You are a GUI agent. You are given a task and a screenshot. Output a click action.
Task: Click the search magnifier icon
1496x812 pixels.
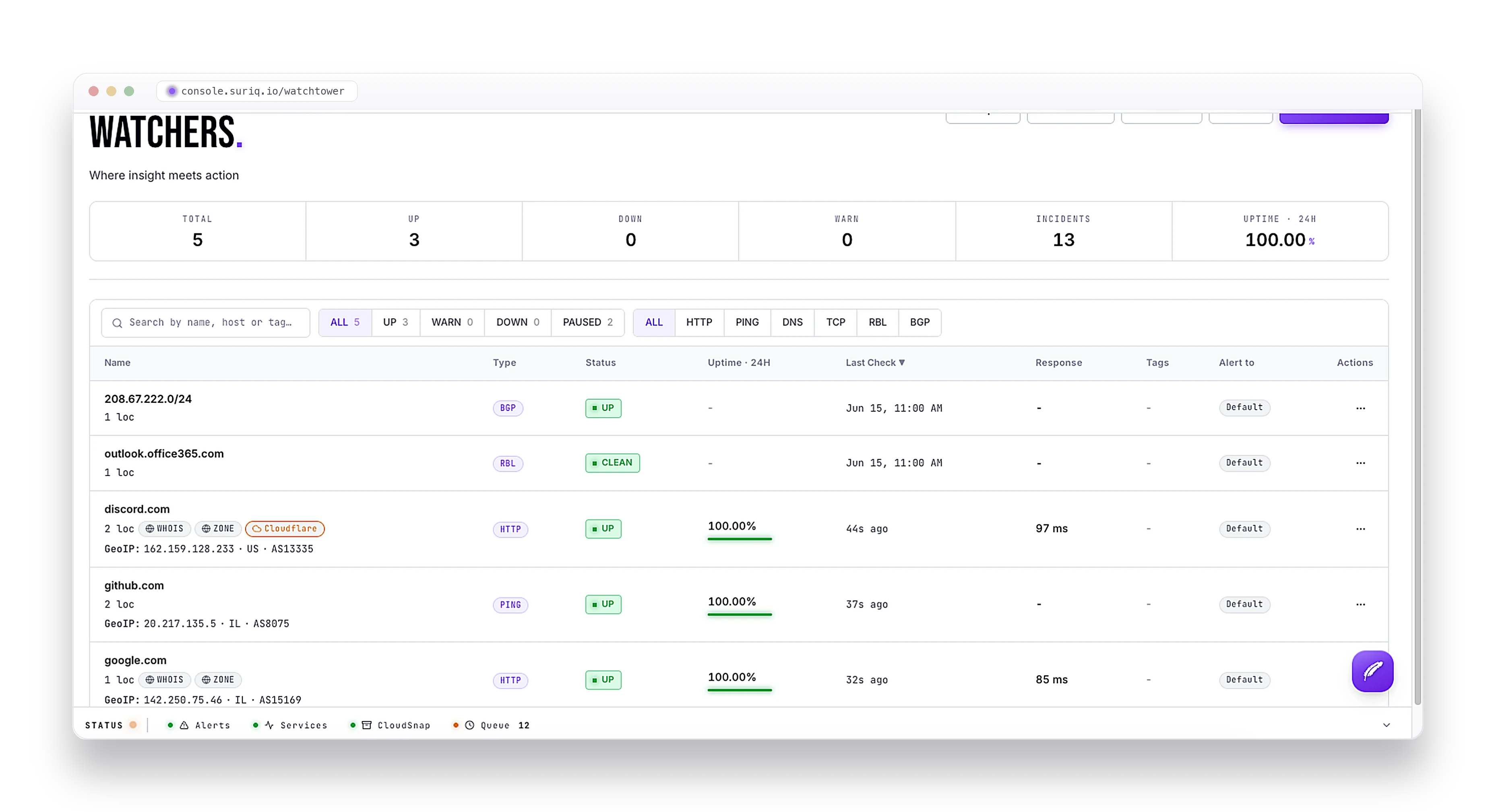pos(117,323)
